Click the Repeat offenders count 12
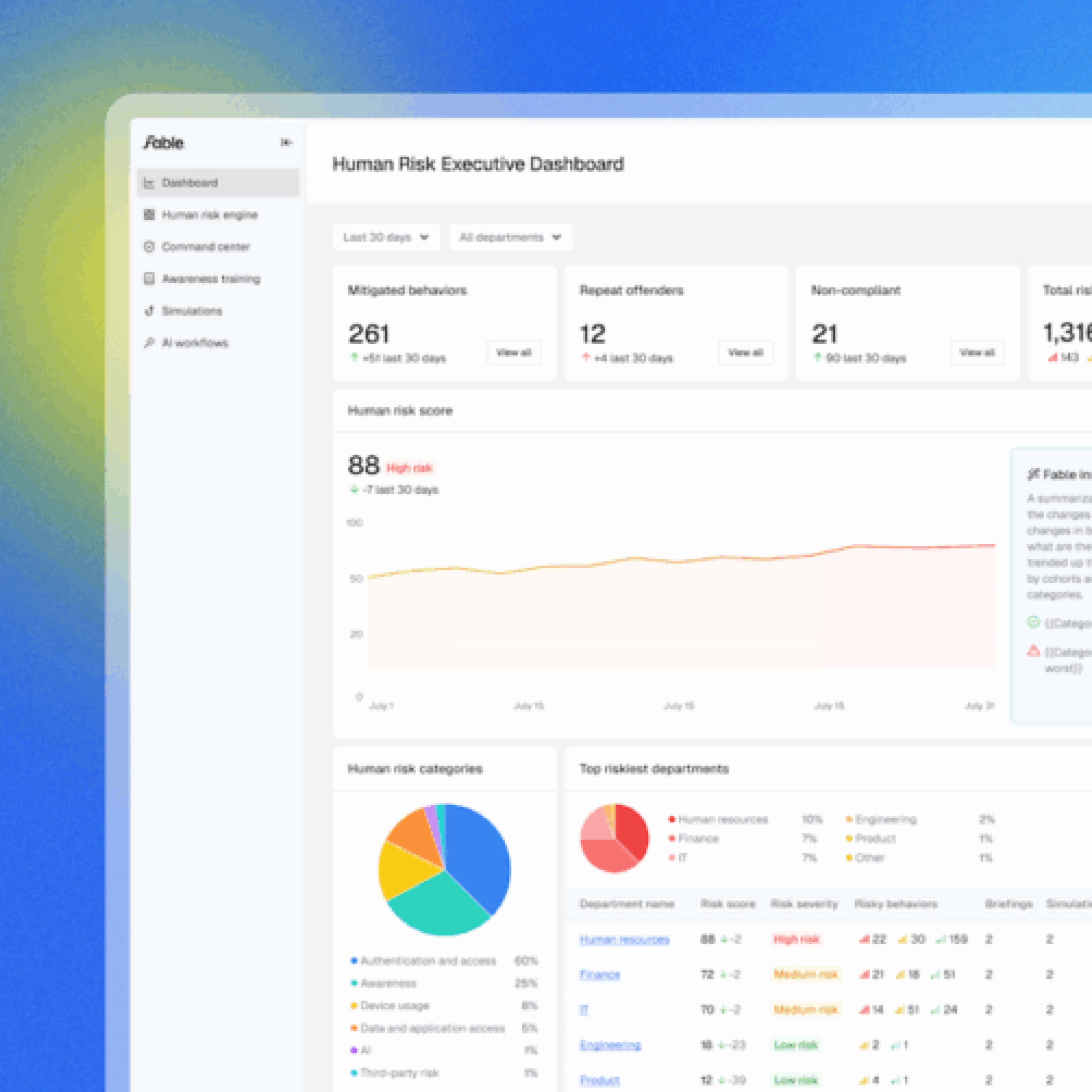 pos(593,334)
